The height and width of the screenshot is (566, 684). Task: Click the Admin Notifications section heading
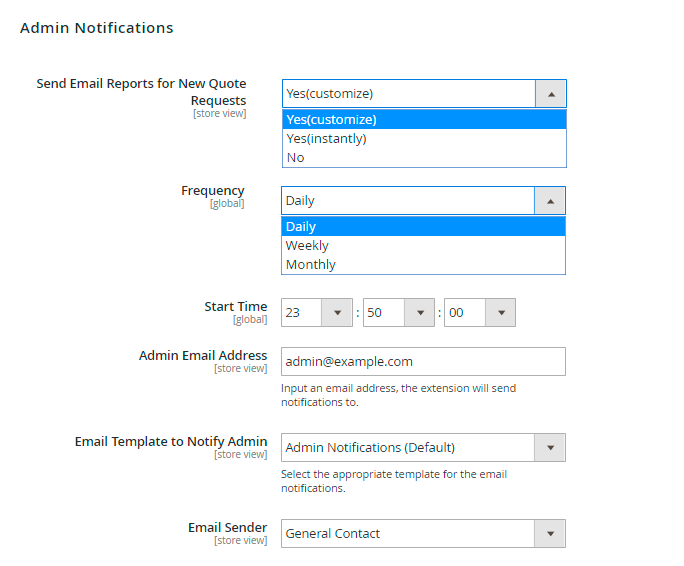point(97,28)
